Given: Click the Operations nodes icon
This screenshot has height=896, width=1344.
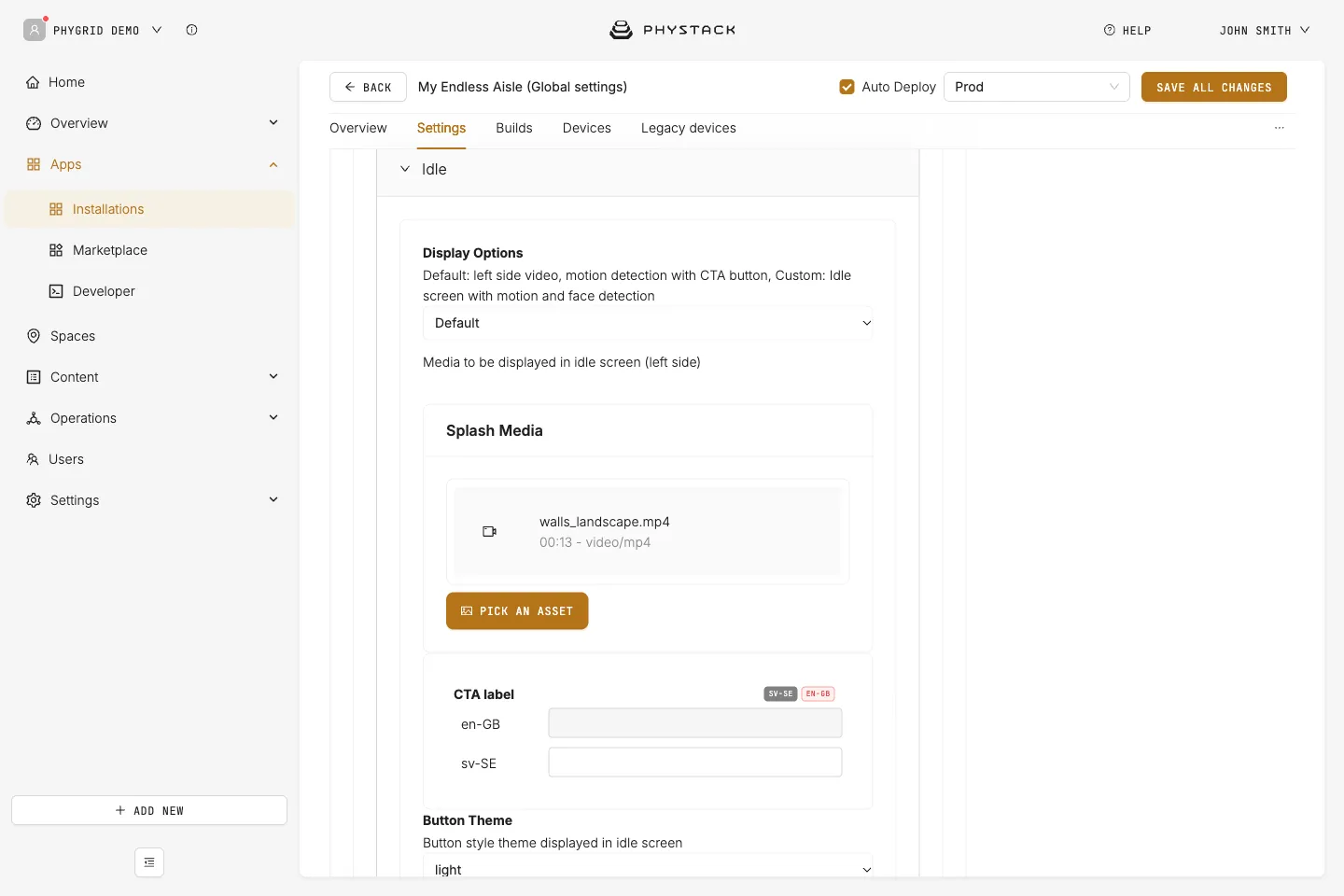Looking at the screenshot, I should tap(34, 418).
